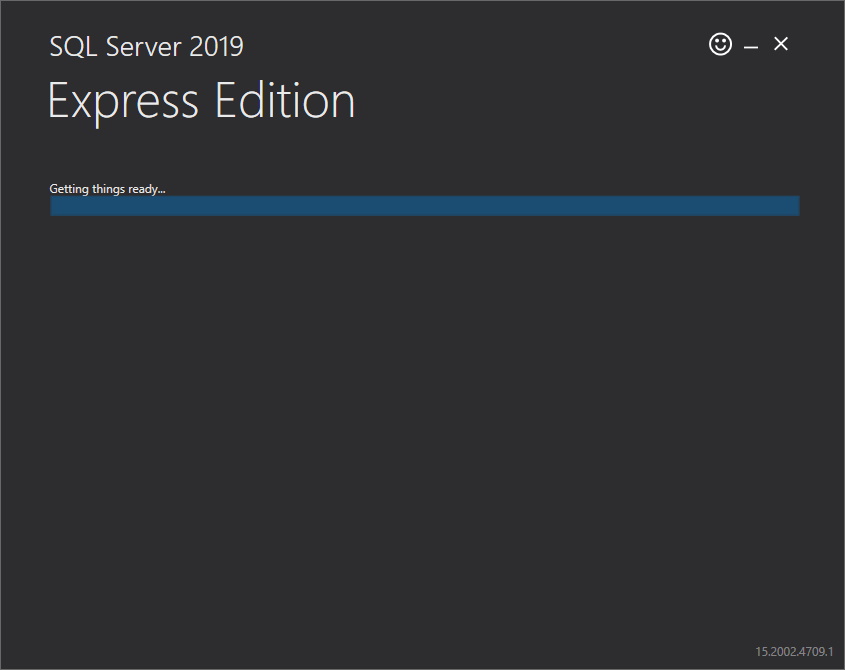
Task: Close the SQL Server 2019 installer
Action: pyautogui.click(x=781, y=44)
